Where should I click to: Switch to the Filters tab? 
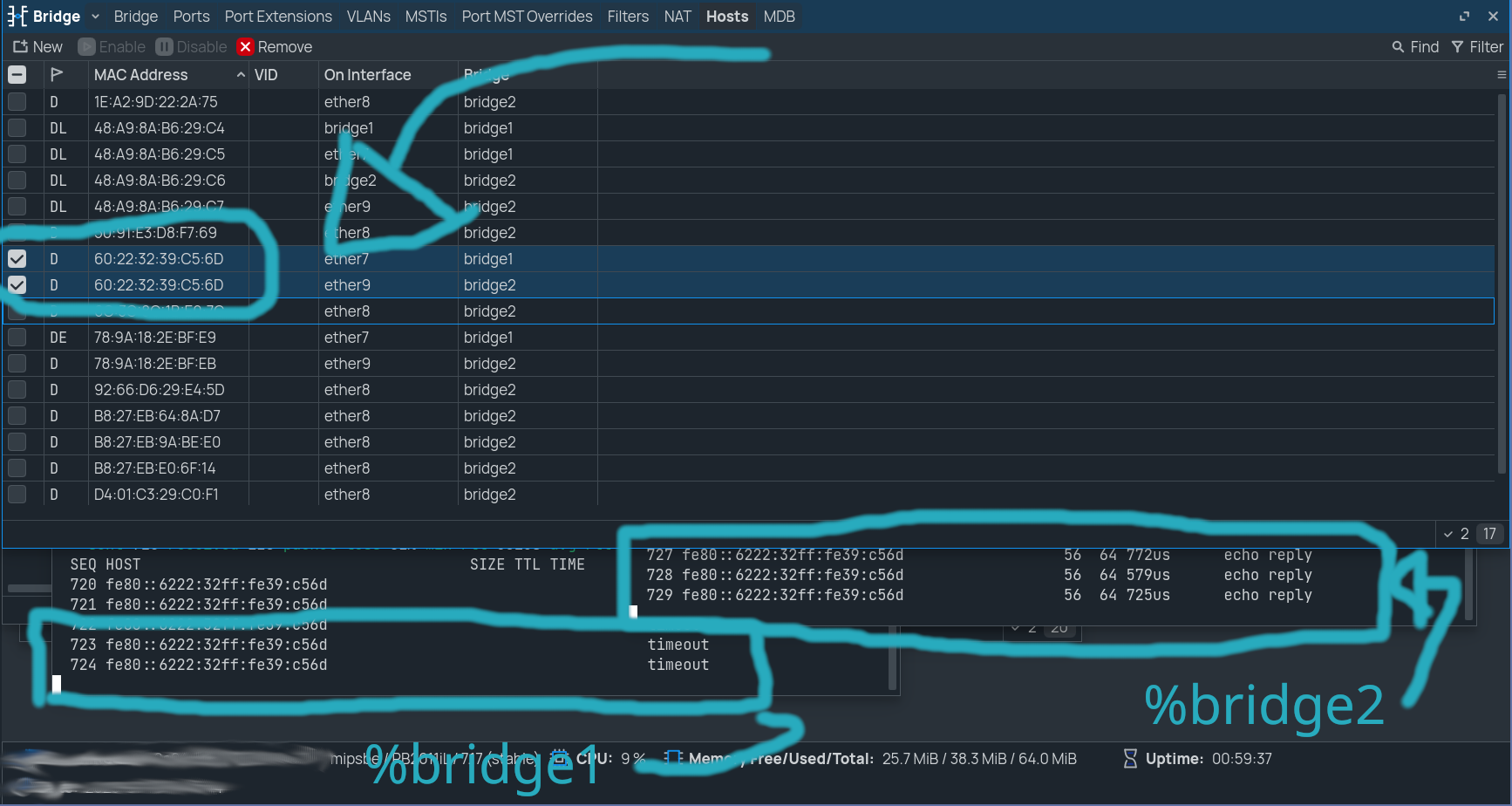point(628,17)
